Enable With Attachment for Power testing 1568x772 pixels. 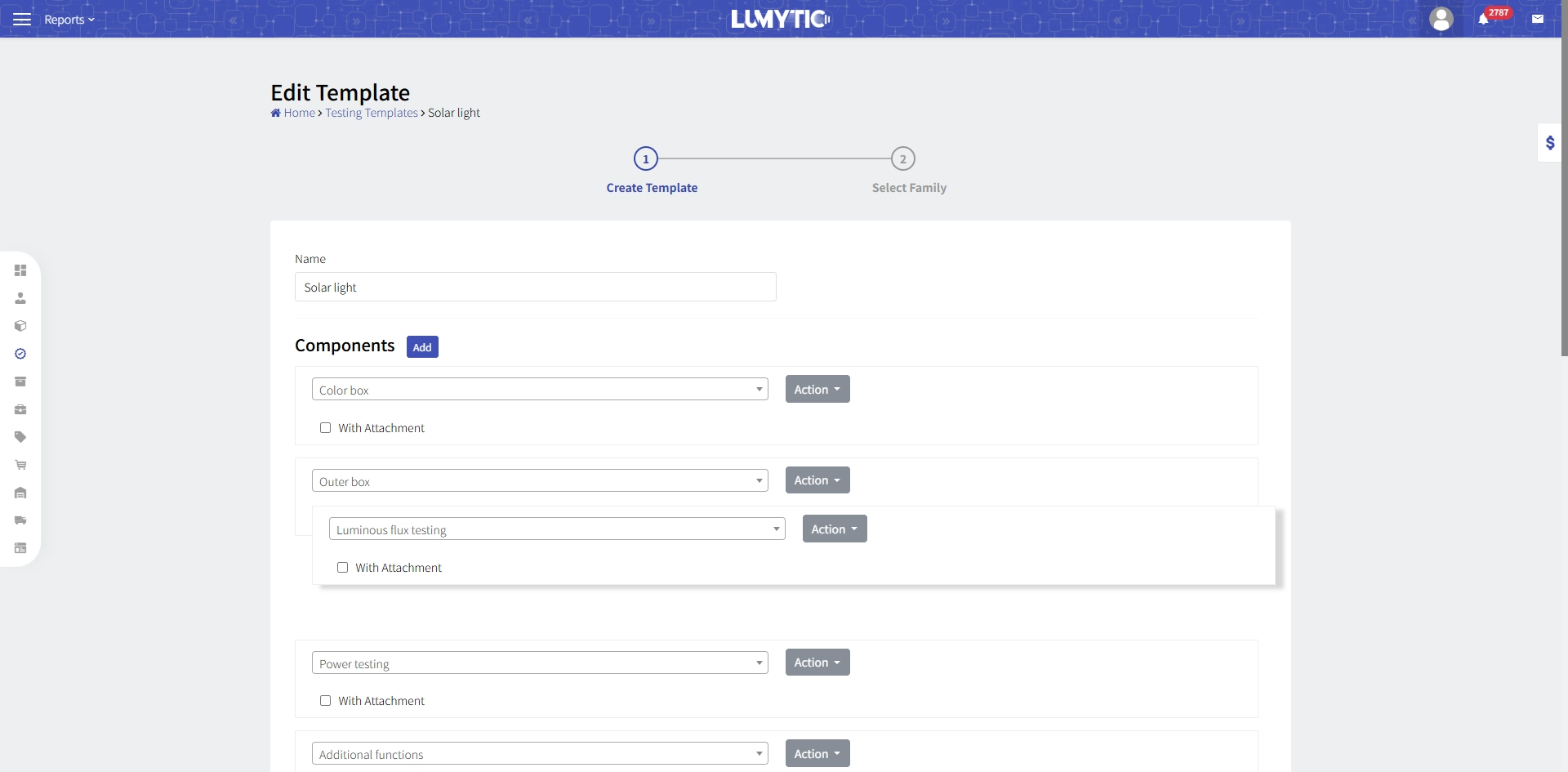click(x=325, y=700)
